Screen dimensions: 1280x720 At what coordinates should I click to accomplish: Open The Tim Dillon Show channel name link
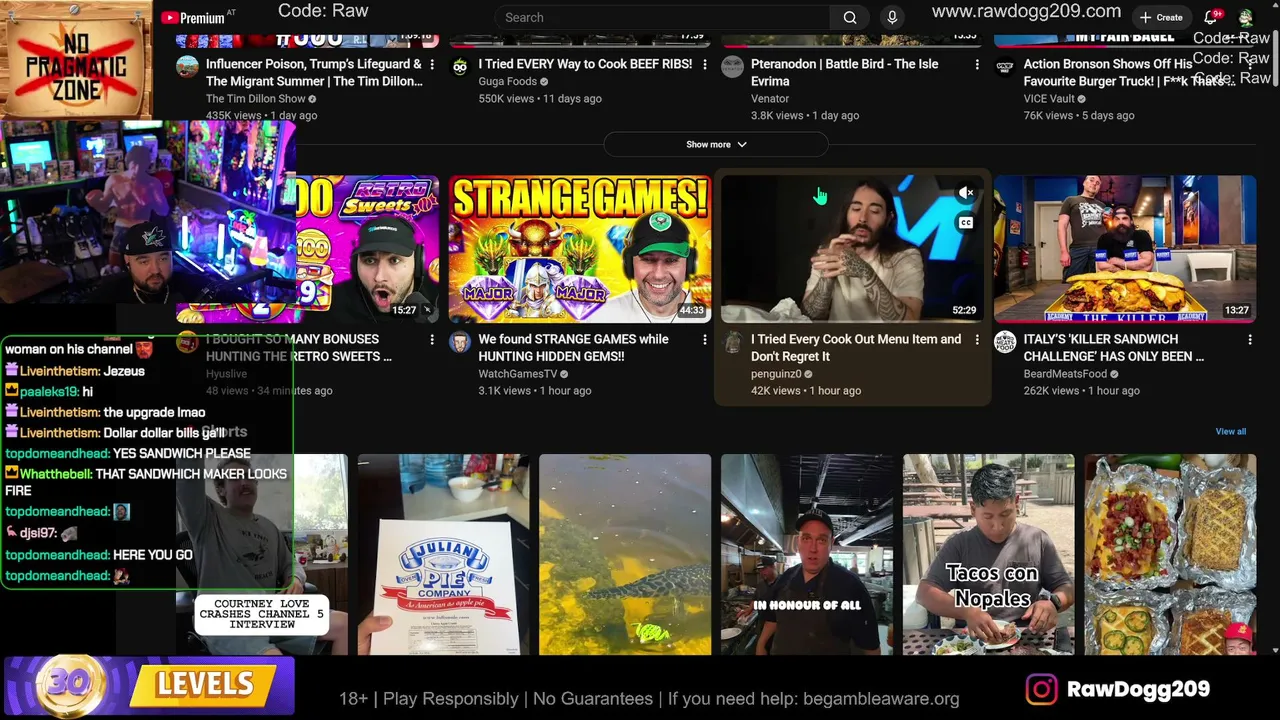coord(256,98)
